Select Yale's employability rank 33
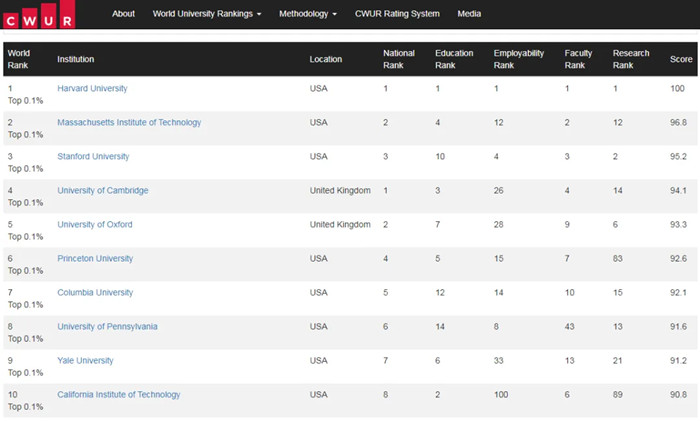Viewport: 700px width, 421px height. pos(498,360)
